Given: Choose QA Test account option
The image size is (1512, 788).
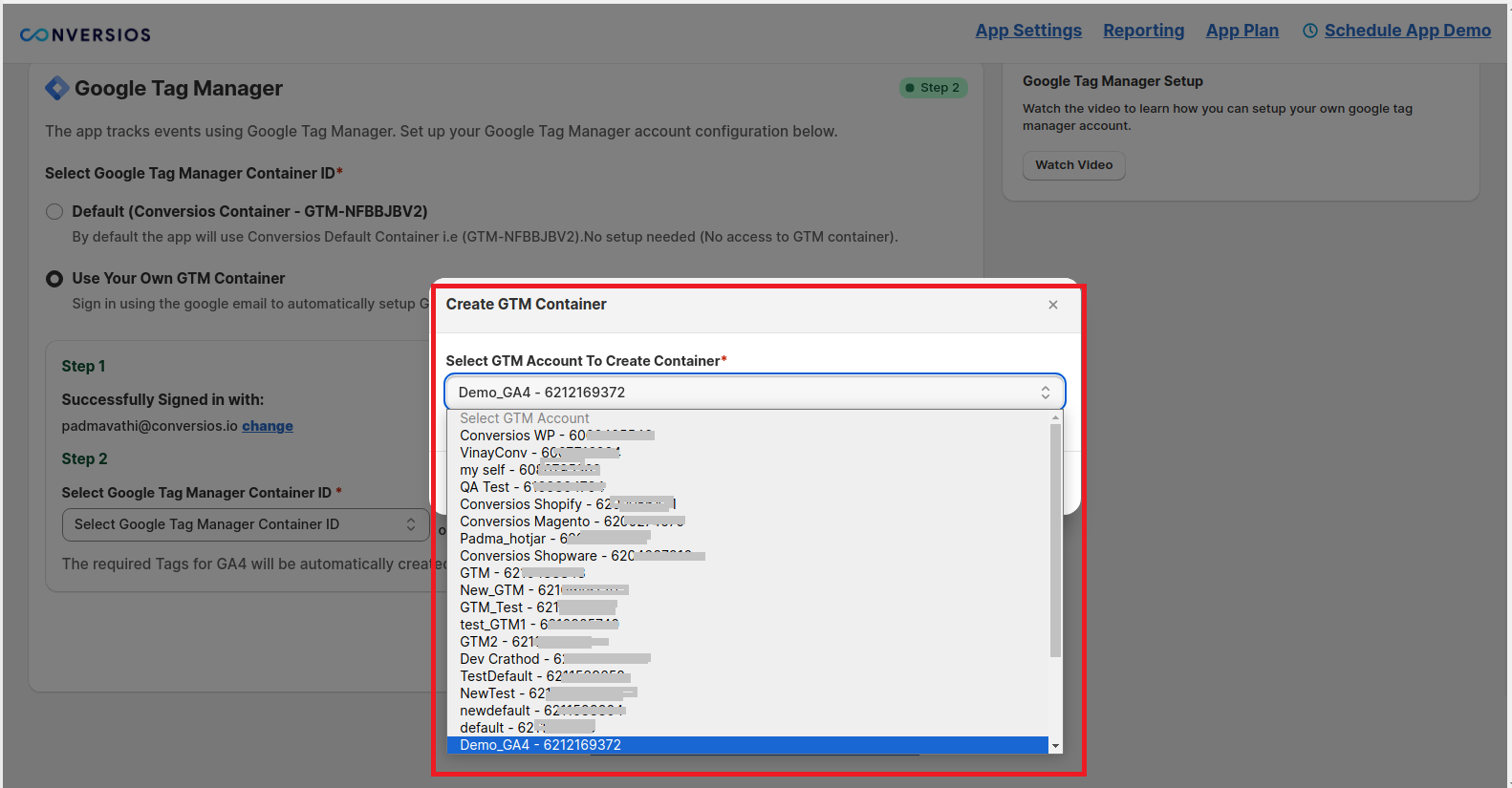Looking at the screenshot, I should pyautogui.click(x=748, y=487).
